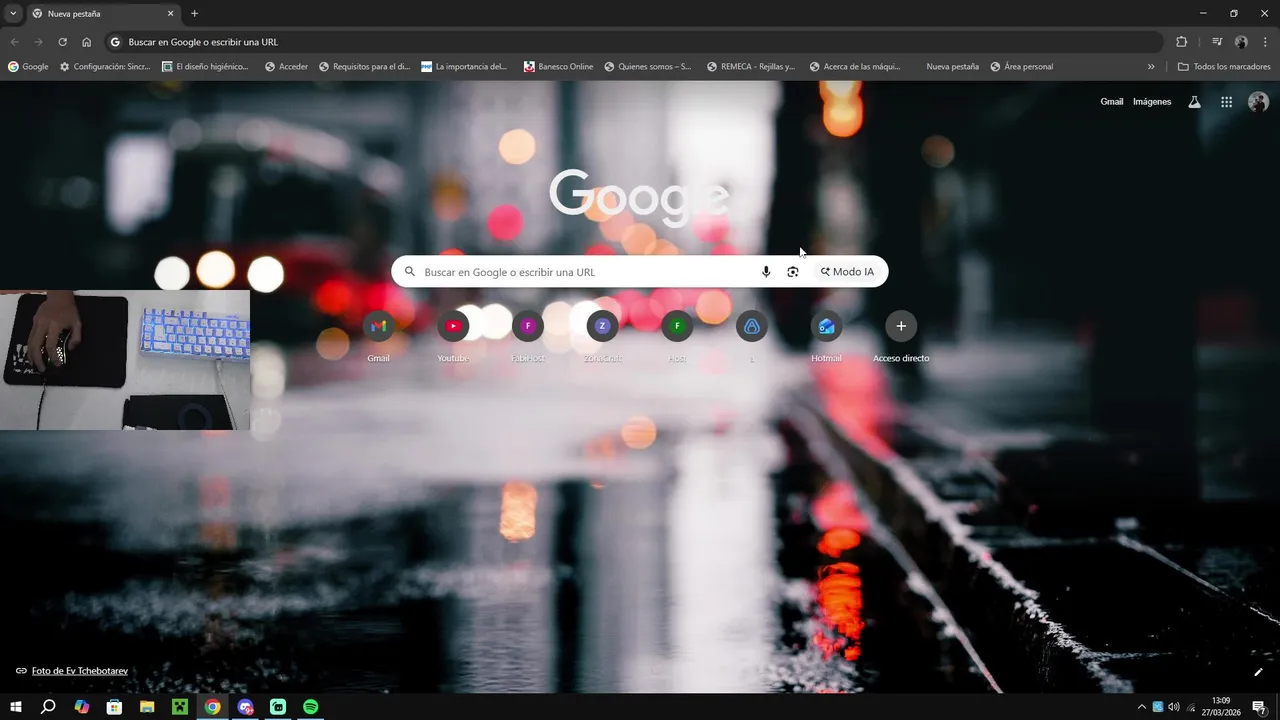Open the Chrome profile avatar in toolbar

[x=1241, y=42]
